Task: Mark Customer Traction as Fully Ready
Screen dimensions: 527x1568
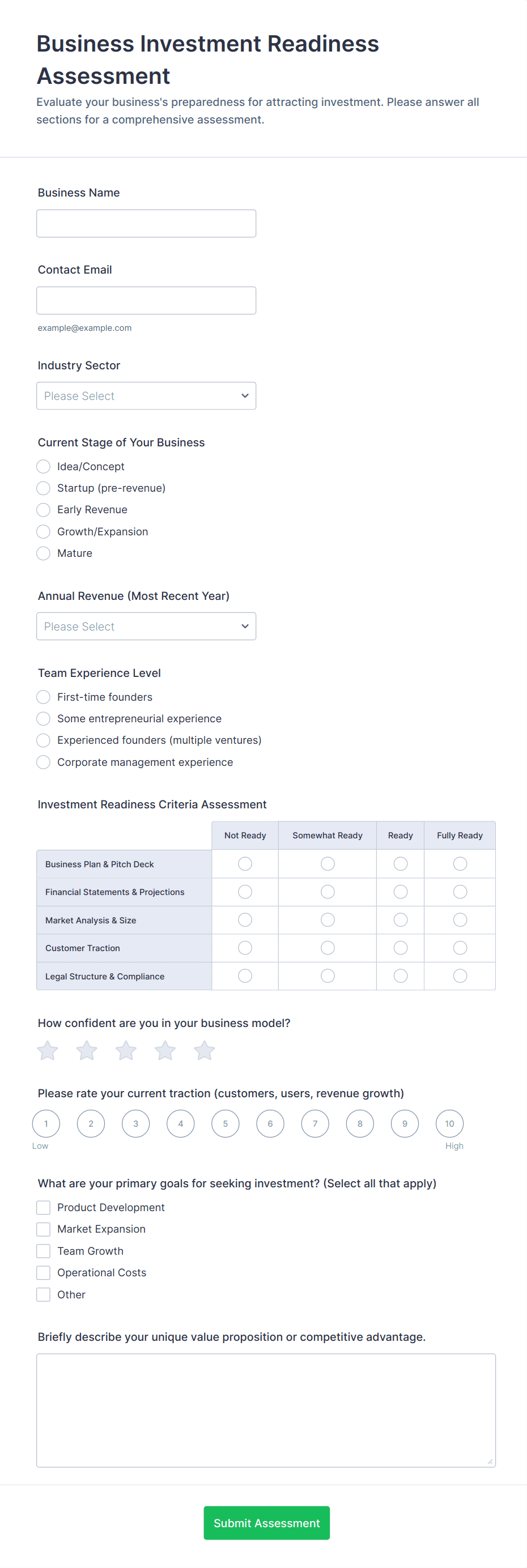Action: click(460, 948)
